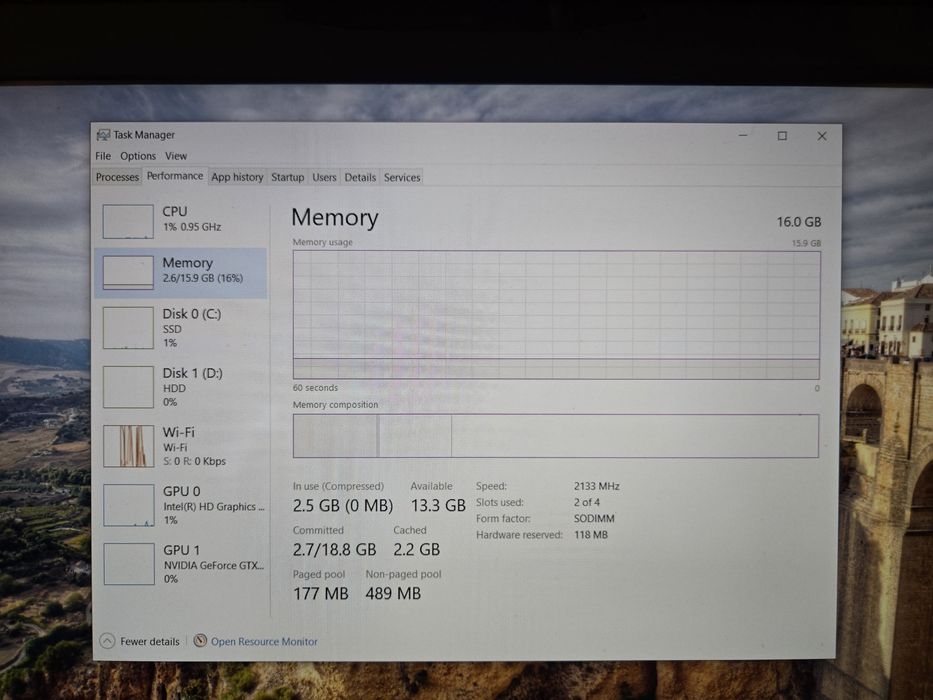Open the Users tab
Viewport: 933px width, 700px height.
tap(324, 177)
